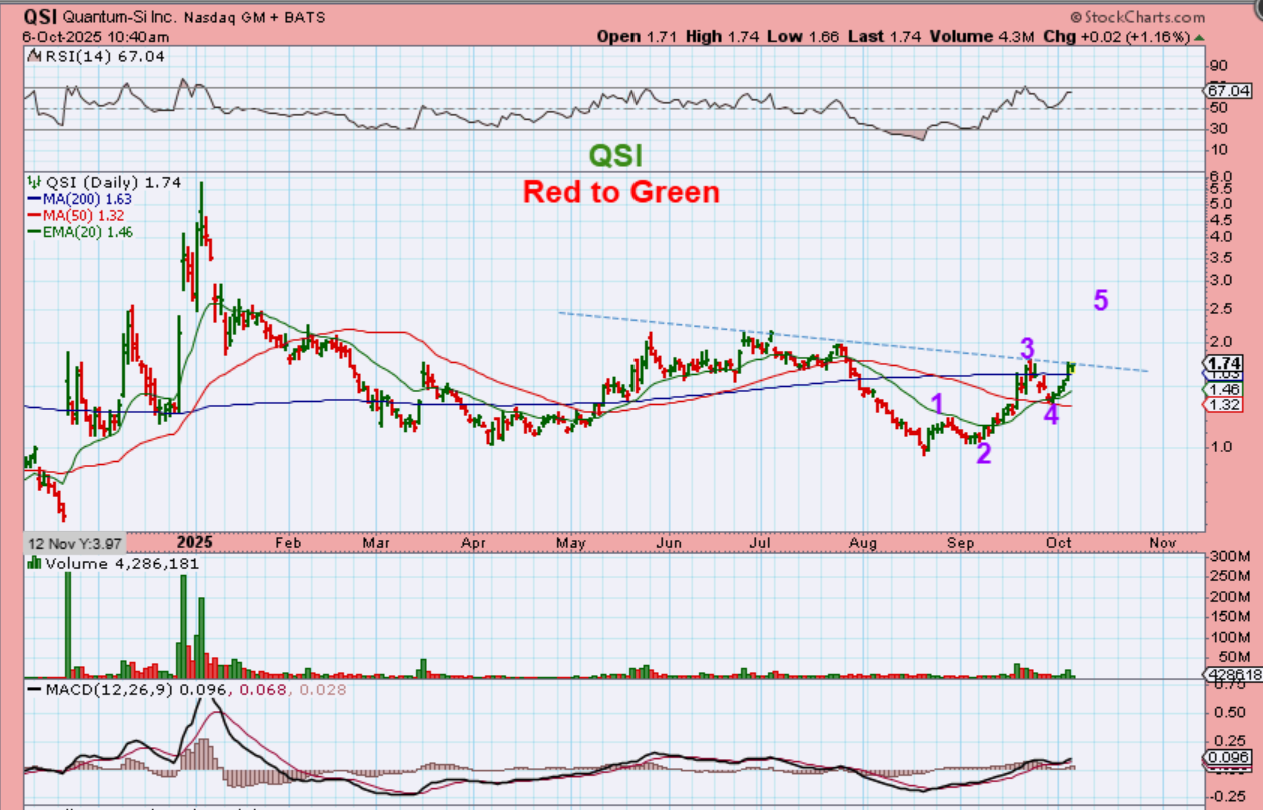
Task: Select the EMA(20) 1.46 legend entry
Action: pos(88,231)
